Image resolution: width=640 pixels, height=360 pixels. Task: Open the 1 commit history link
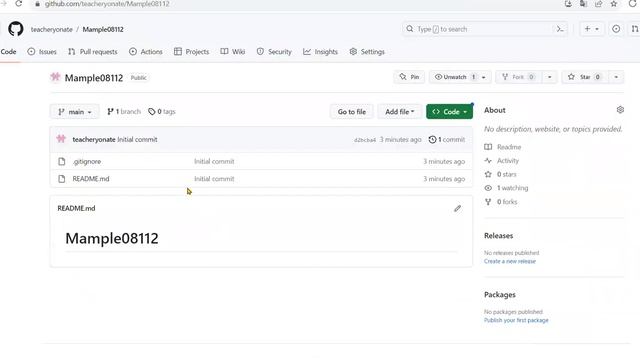click(447, 140)
